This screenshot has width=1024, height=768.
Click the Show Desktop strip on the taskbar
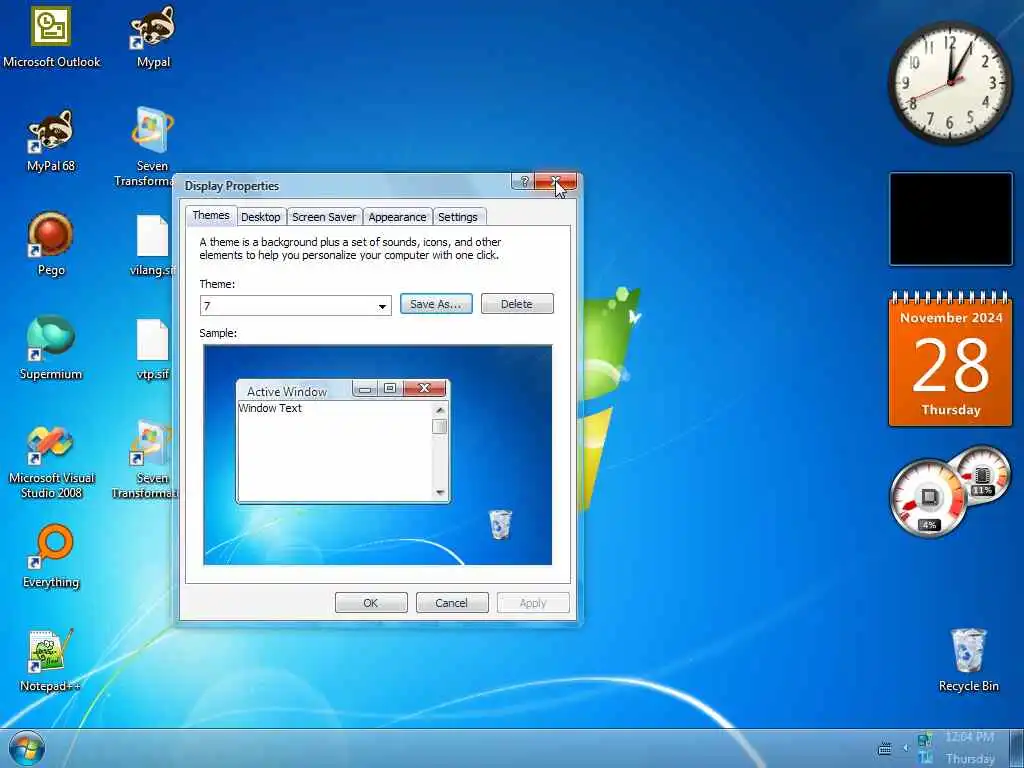(1016, 748)
